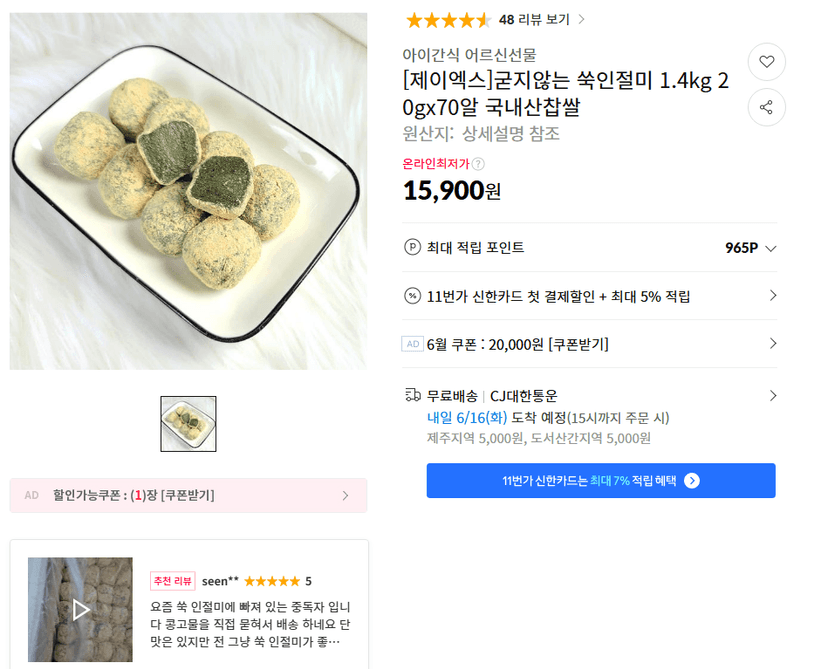This screenshot has width=828, height=669.
Task: Click the 할인가능쿠폰 쿠폰받기 banner
Action: (188, 495)
